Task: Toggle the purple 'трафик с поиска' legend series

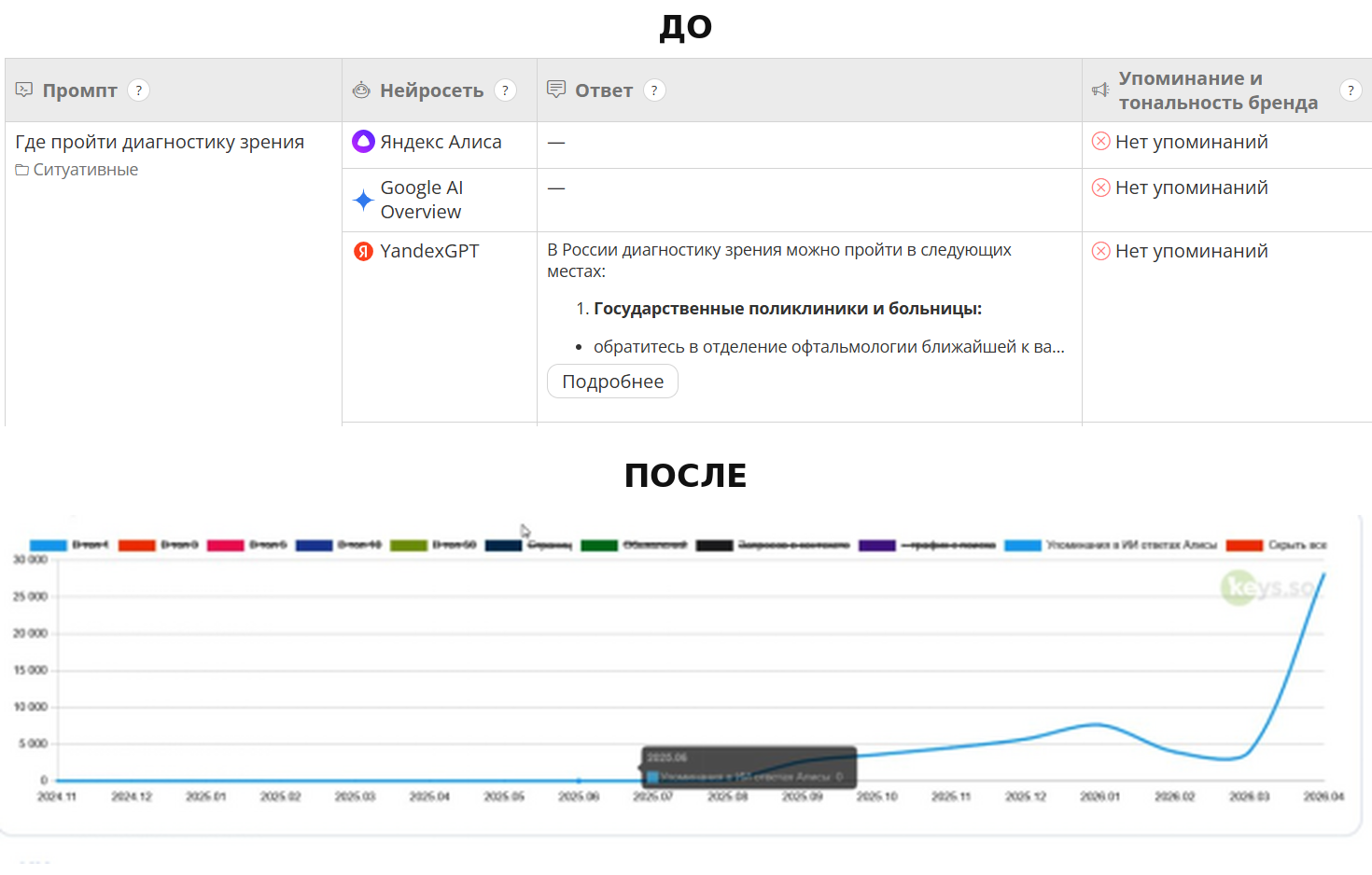Action: point(927,545)
